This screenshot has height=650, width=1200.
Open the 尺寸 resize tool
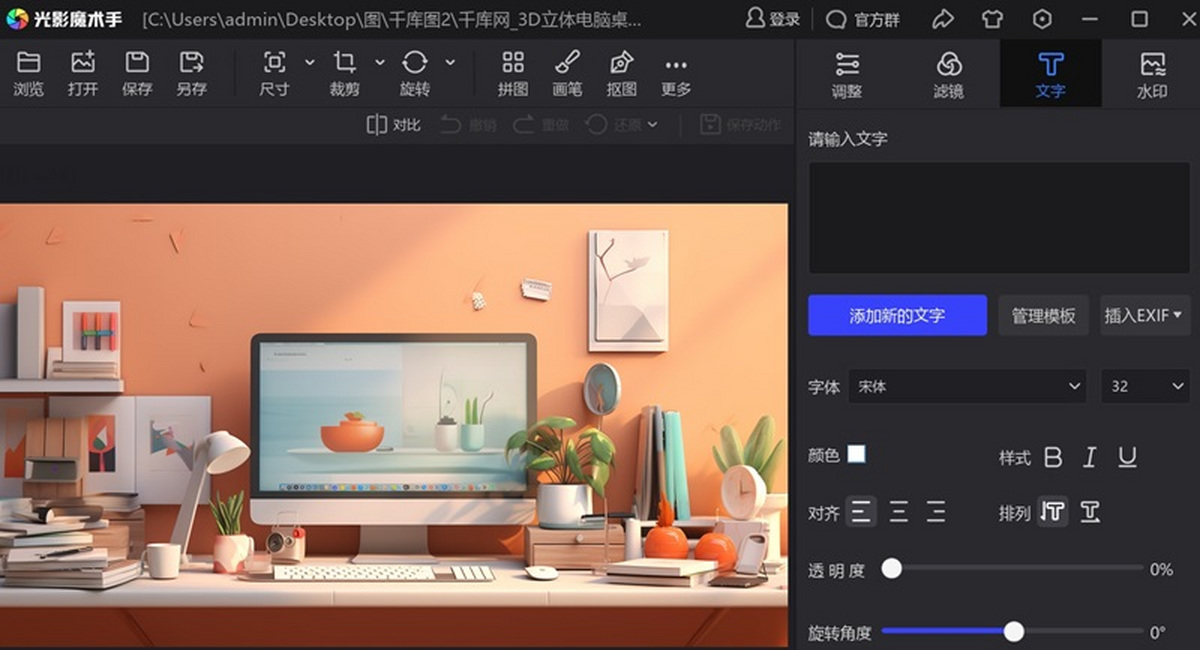click(x=273, y=73)
